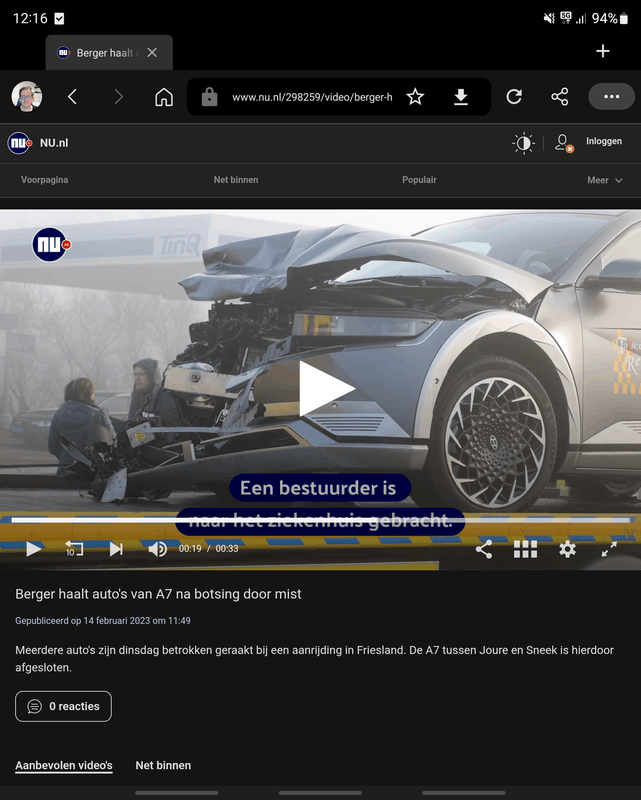Screen dimensions: 641x800
Task: Tap the 12:16 clock in status bar
Action: [x=30, y=18]
